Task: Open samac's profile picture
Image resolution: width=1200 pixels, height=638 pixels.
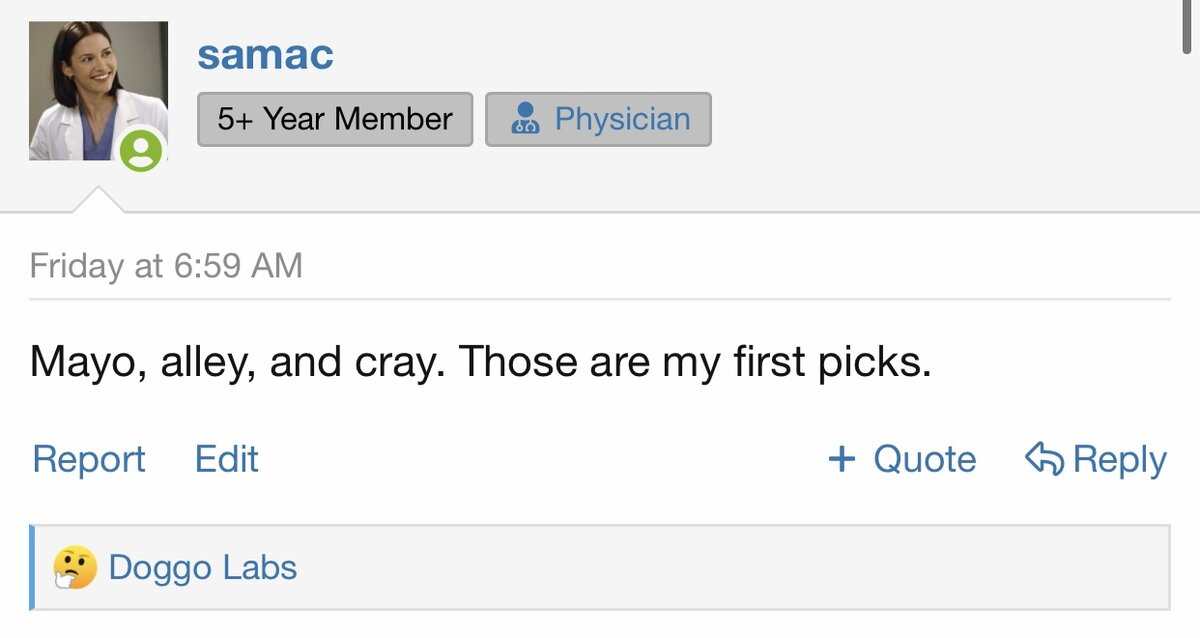Action: click(x=98, y=91)
